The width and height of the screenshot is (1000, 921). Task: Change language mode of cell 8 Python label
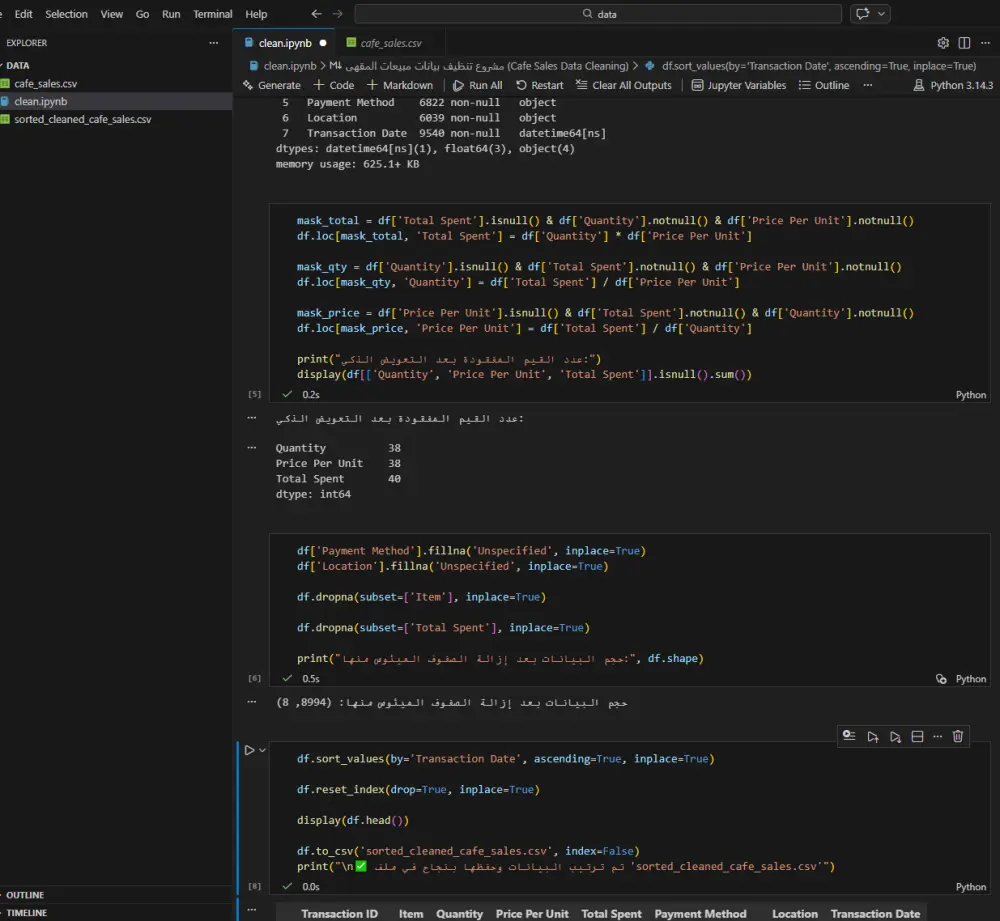coord(971,887)
